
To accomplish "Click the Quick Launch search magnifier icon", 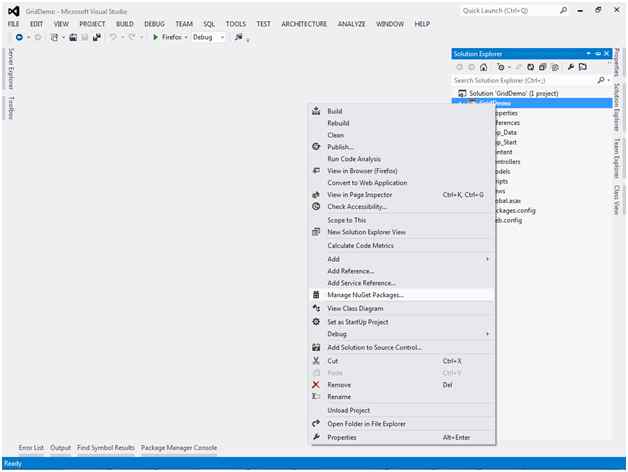I will coord(563,10).
